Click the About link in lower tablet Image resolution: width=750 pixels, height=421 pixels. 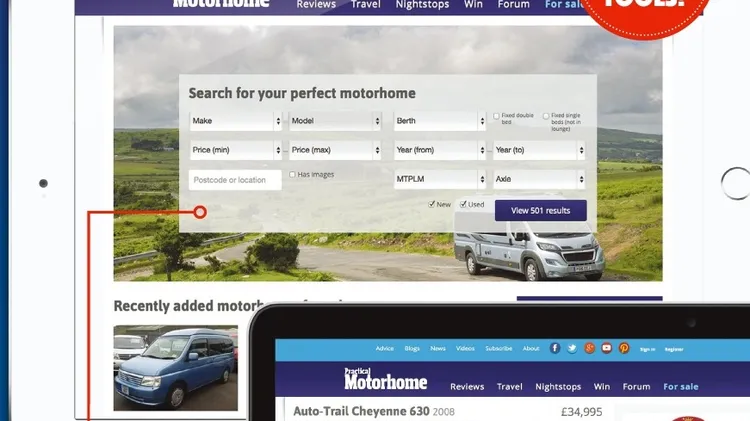tap(531, 348)
